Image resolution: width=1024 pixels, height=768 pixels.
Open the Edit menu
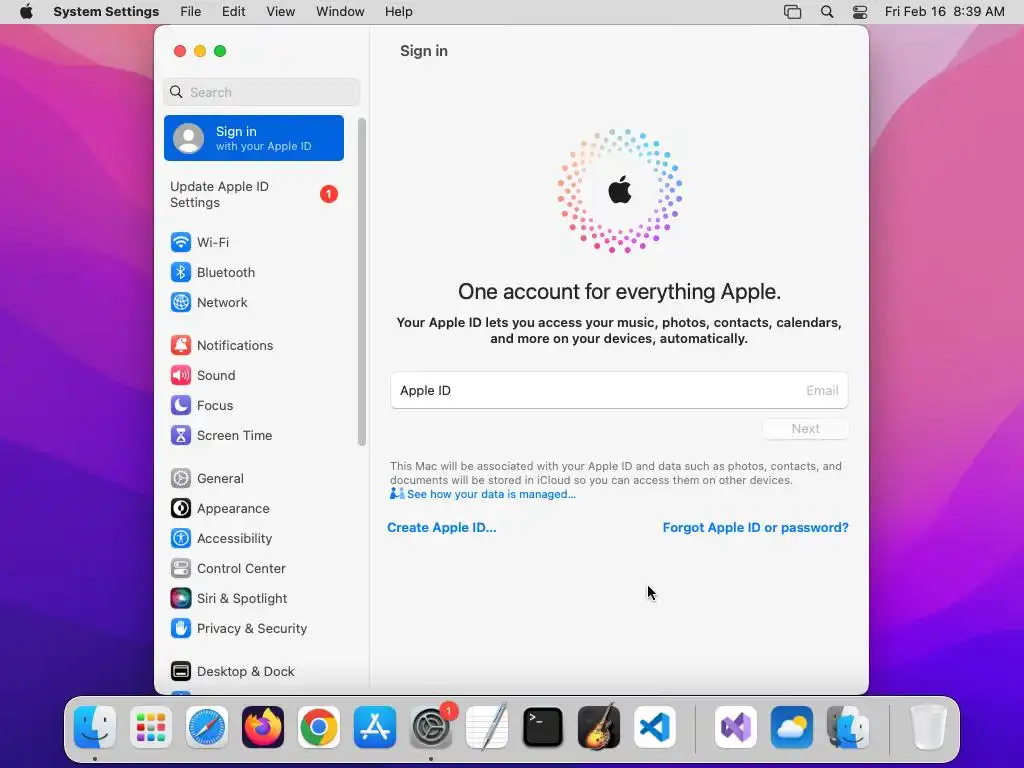click(234, 12)
